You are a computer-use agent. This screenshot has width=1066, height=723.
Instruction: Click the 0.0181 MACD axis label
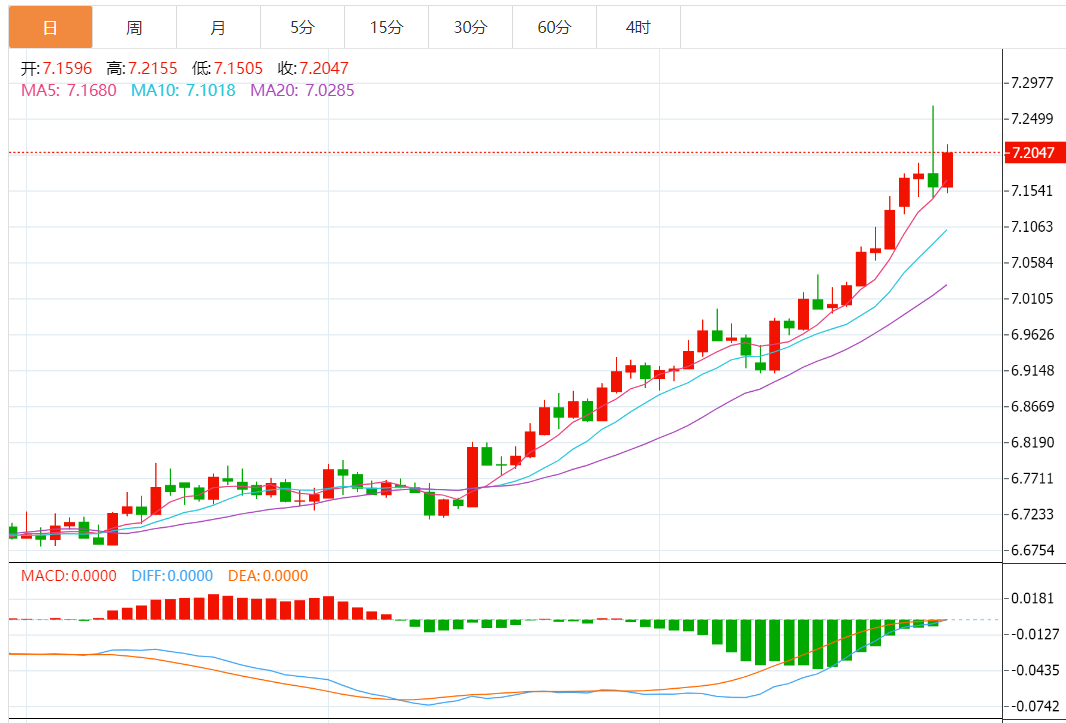click(x=1034, y=599)
